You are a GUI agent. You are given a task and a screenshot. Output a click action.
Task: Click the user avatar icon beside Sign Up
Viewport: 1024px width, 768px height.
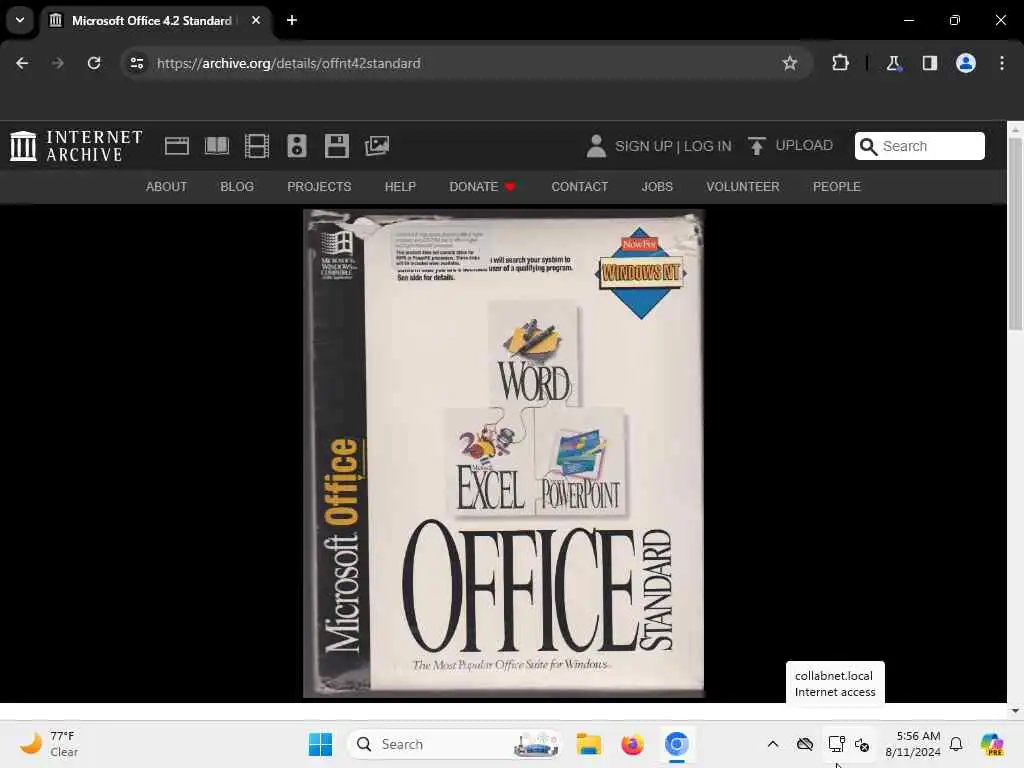pos(596,146)
